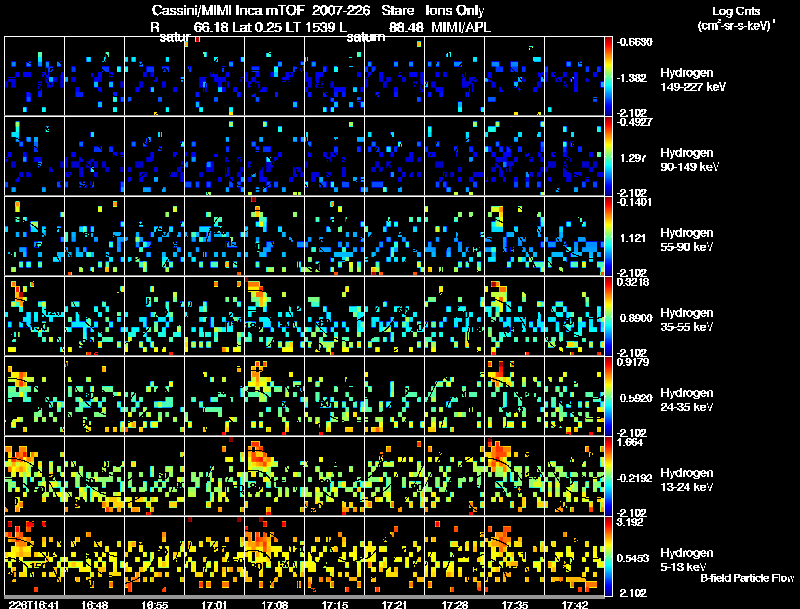This screenshot has width=800, height=609.
Task: Click the 1.297 color scale value
Action: click(x=633, y=158)
